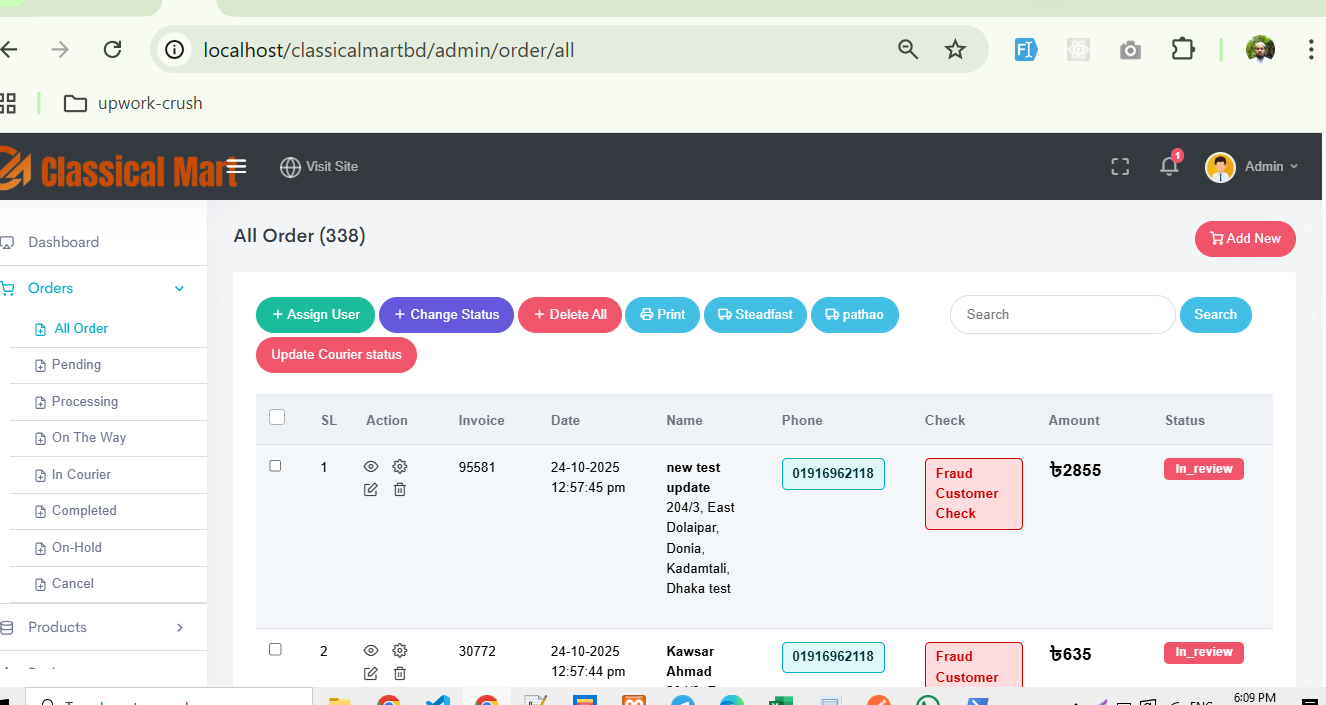Viewport: 1326px width, 705px height.
Task: Click the edit pencil icon for order 1
Action: pos(371,490)
